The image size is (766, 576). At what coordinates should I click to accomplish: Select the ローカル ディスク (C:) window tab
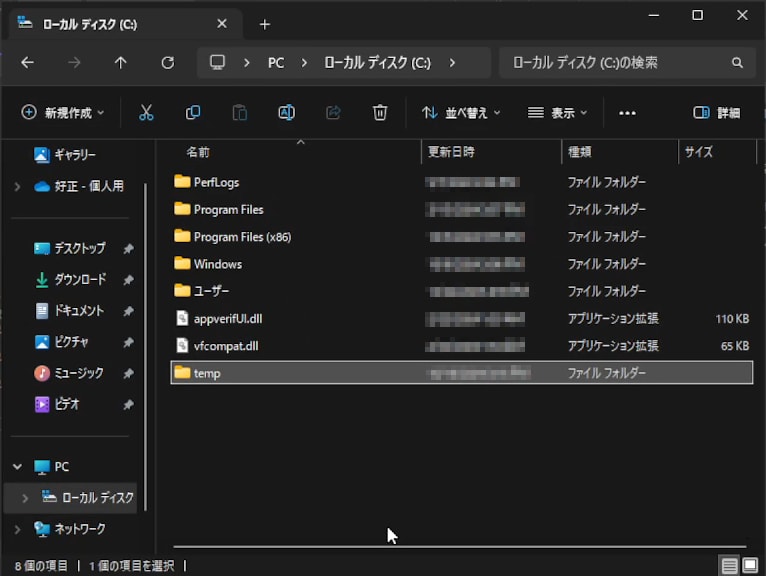click(x=125, y=24)
